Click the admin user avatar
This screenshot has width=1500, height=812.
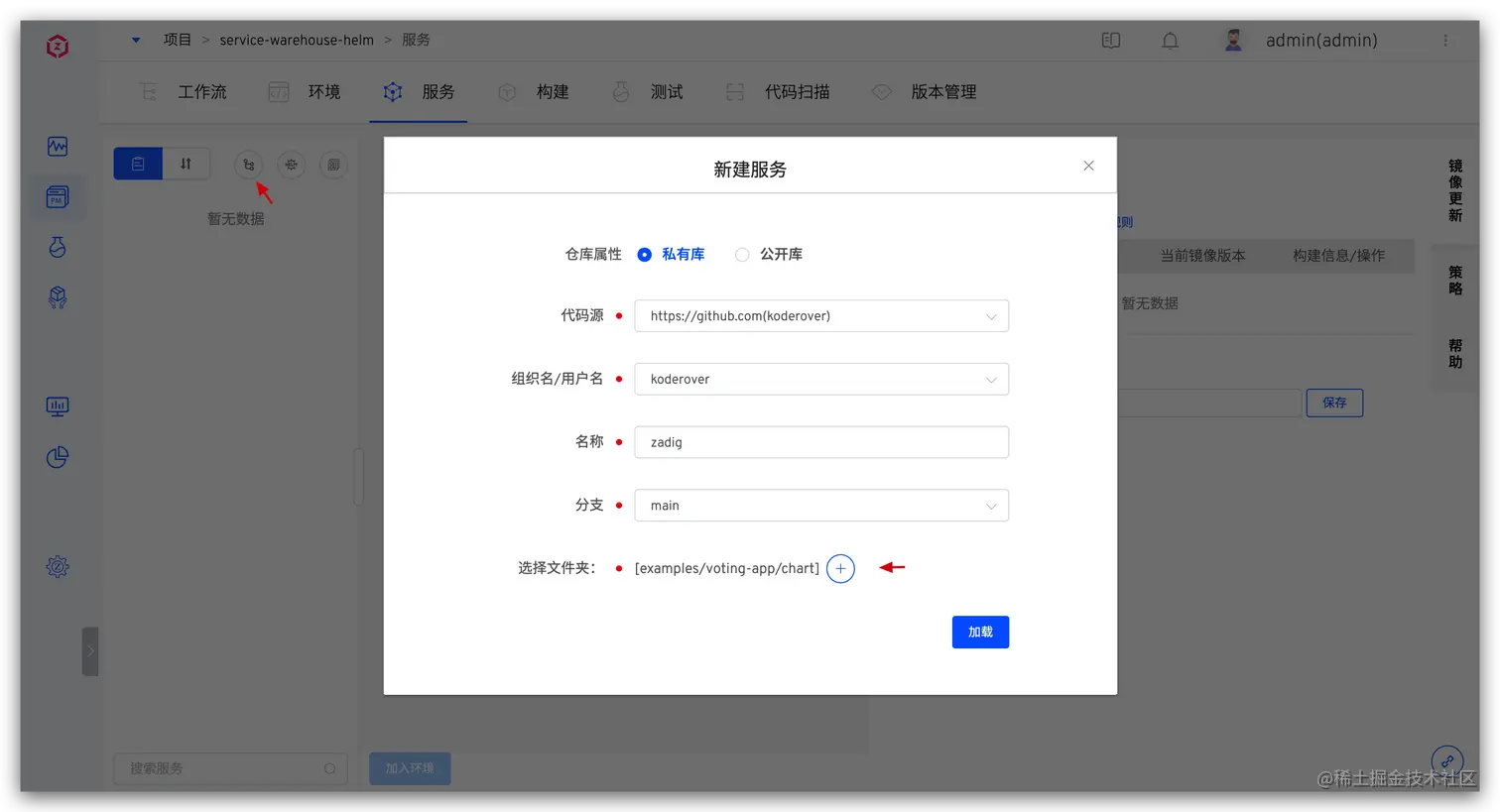click(1233, 41)
